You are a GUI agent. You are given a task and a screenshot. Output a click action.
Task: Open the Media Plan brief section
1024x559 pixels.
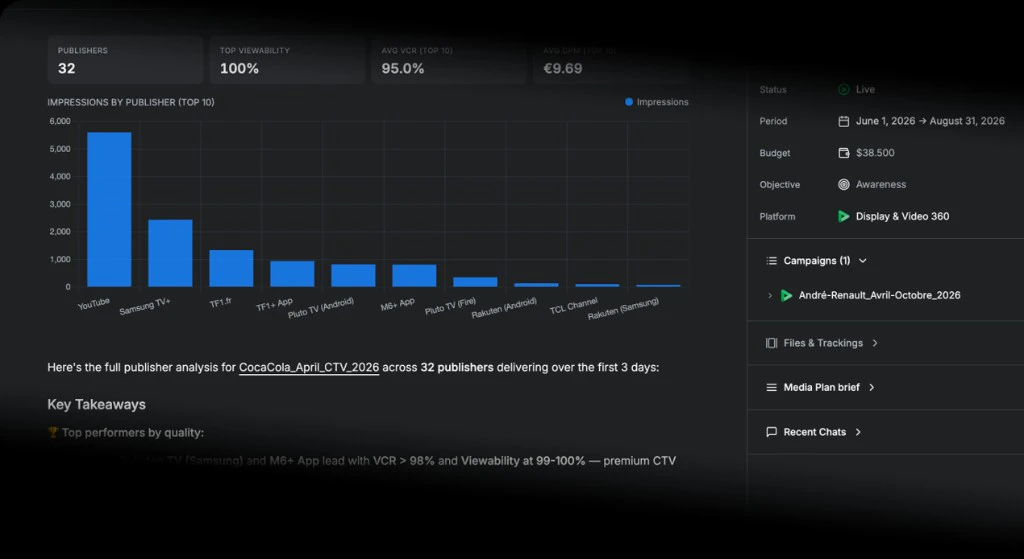[x=820, y=387]
